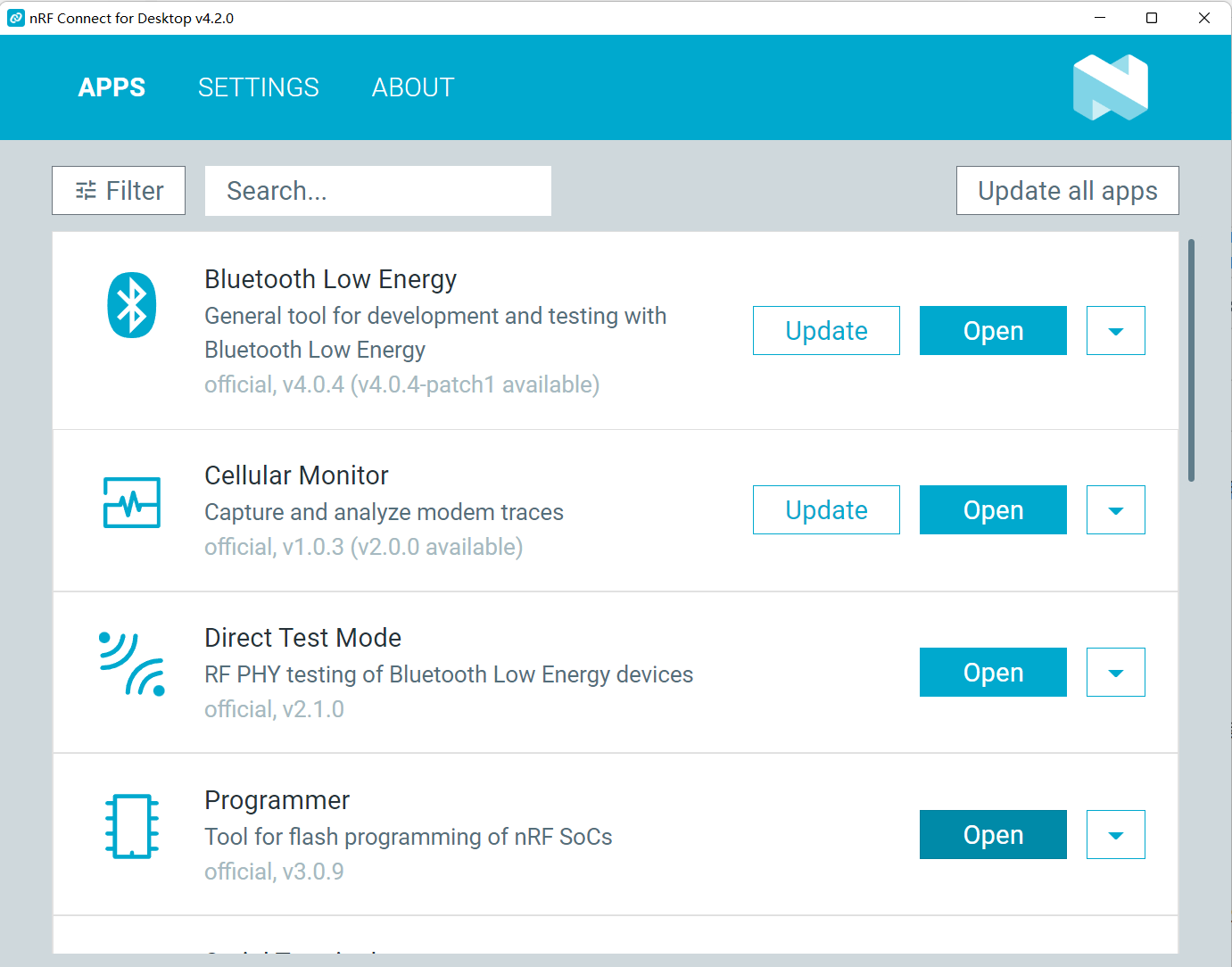Screen dimensions: 1232x967
Task: Open the Cellular Monitor app
Action: [993, 510]
